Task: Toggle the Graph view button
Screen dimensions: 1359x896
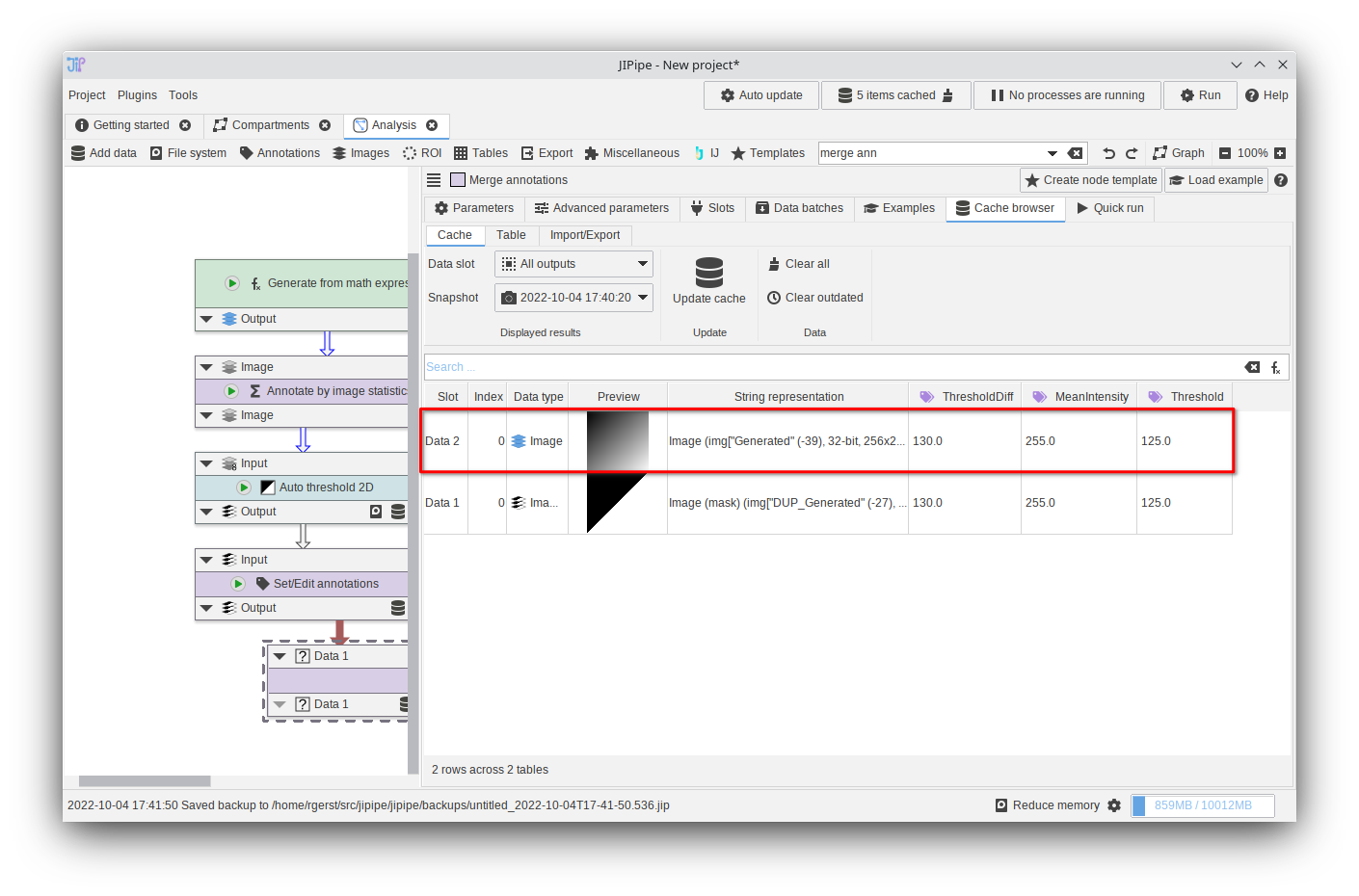Action: [x=1179, y=153]
